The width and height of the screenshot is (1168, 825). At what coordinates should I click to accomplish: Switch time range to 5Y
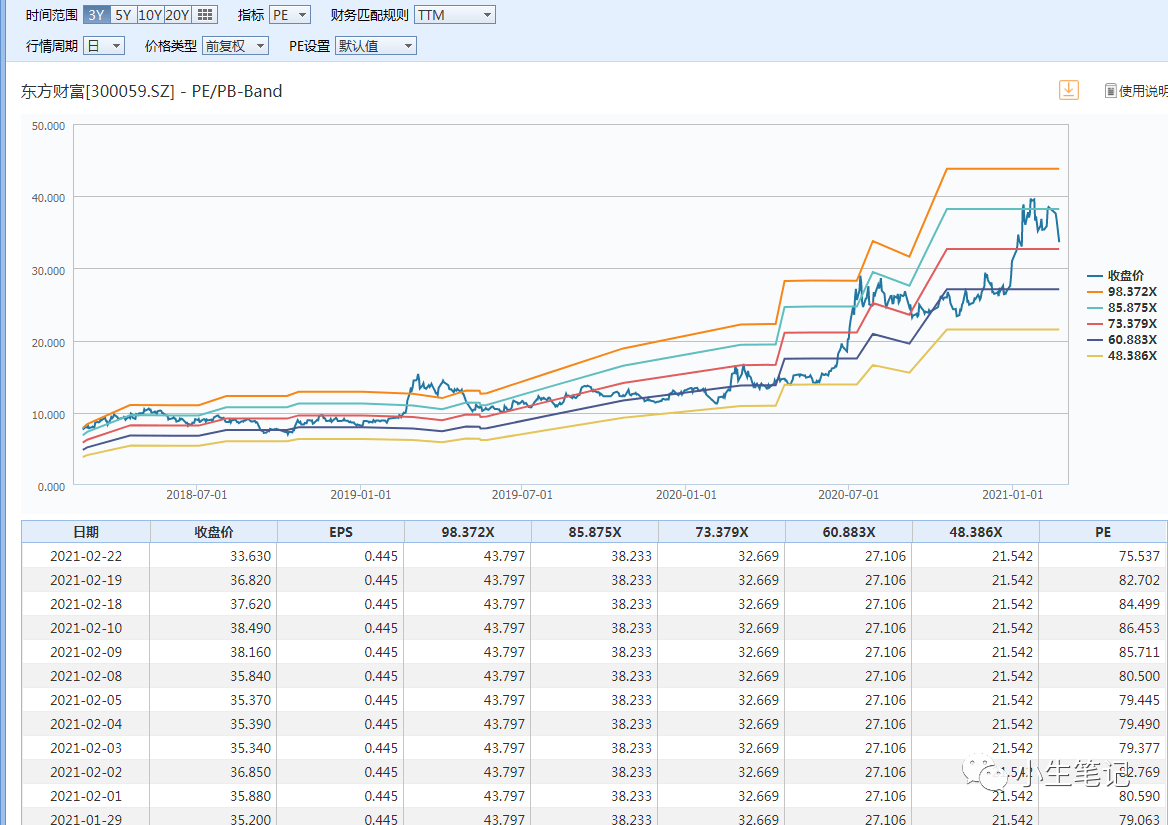(123, 15)
